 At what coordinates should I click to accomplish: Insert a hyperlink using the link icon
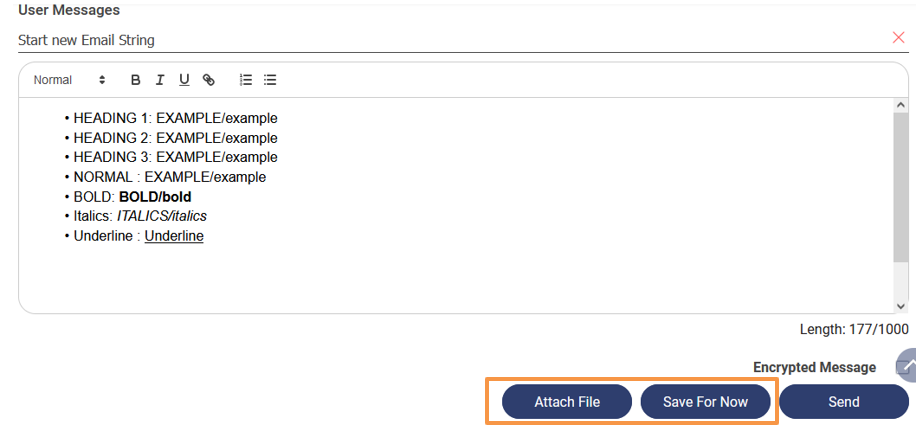[208, 80]
